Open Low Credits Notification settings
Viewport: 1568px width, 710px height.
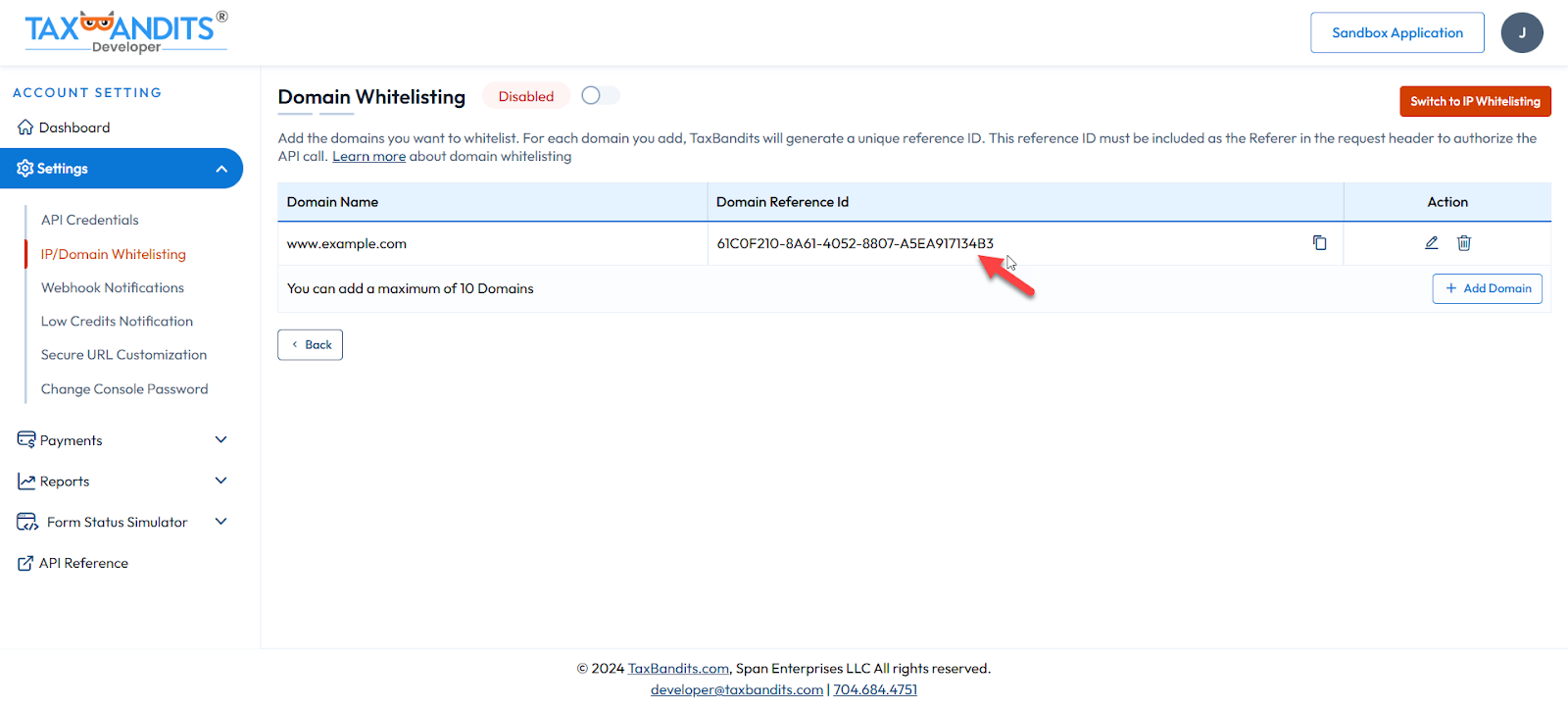[117, 321]
